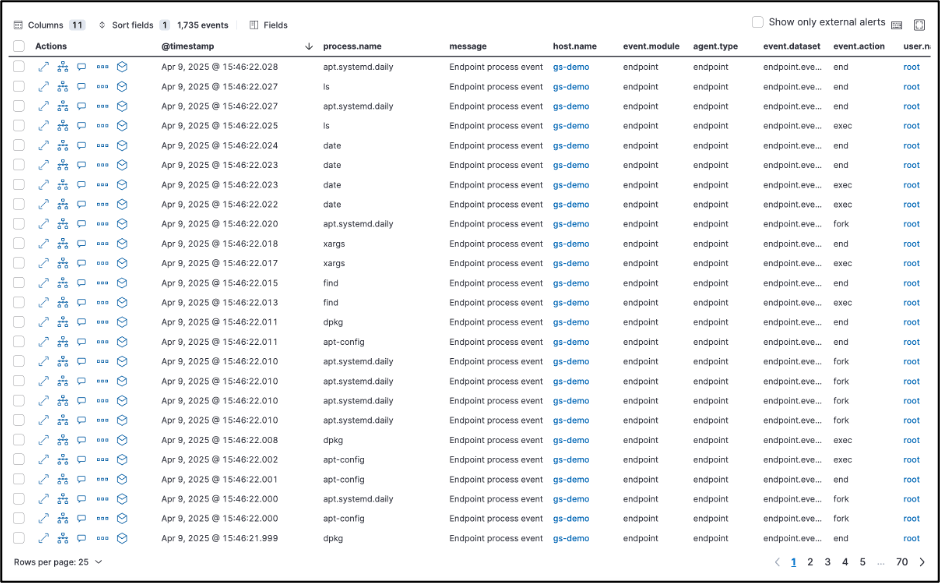This screenshot has height=584, width=940.
Task: Add a note to the xargs end event
Action: tap(82, 244)
